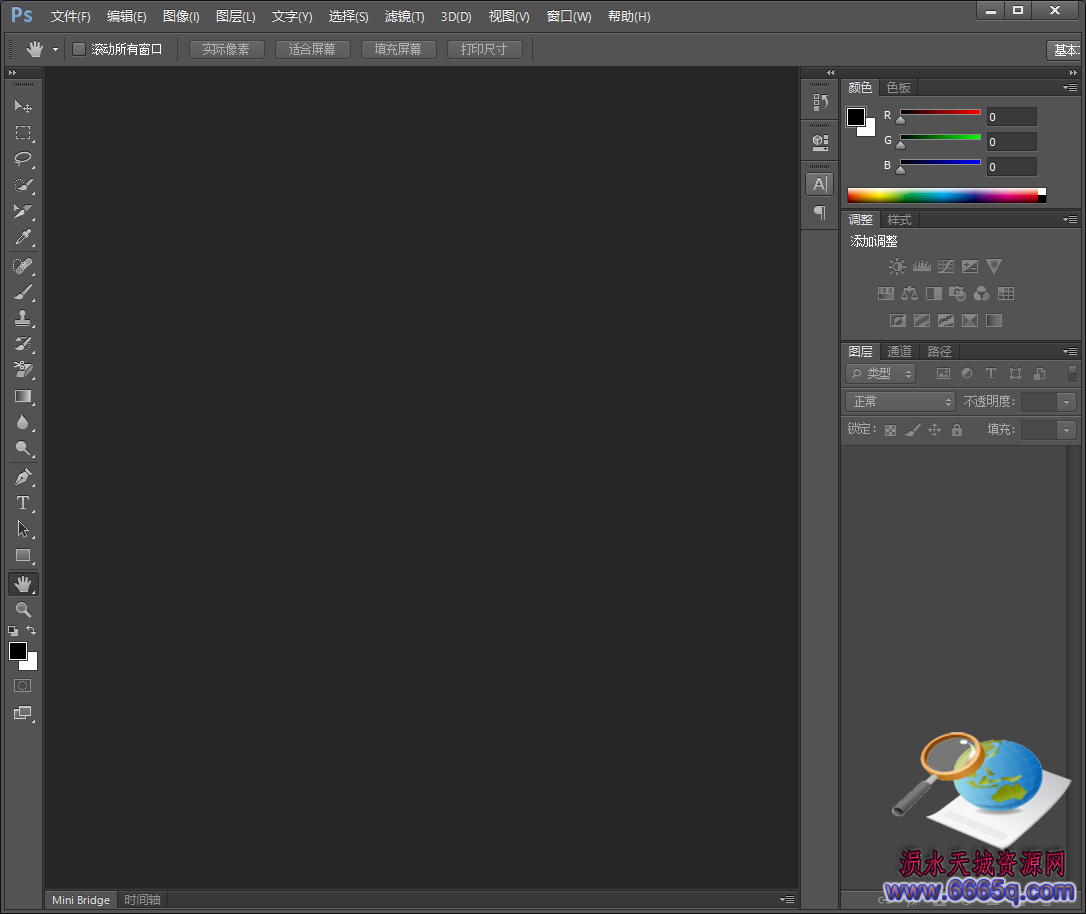Viewport: 1086px width, 914px height.
Task: Toggle lock transparent pixels
Action: coord(891,430)
